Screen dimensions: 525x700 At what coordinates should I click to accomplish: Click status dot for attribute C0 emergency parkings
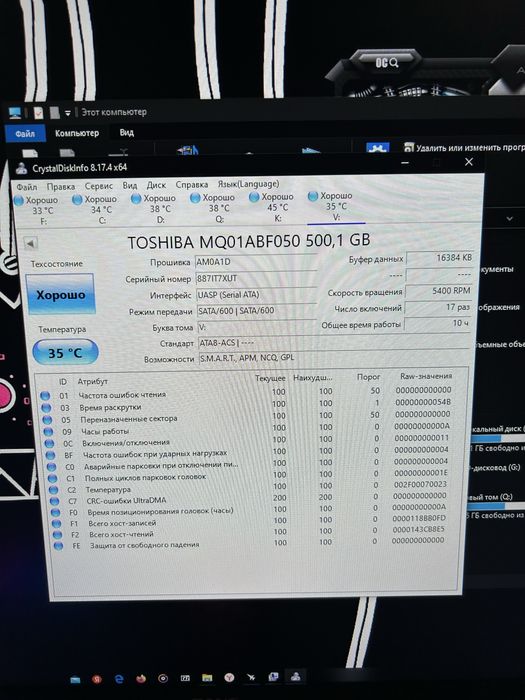(x=51, y=467)
